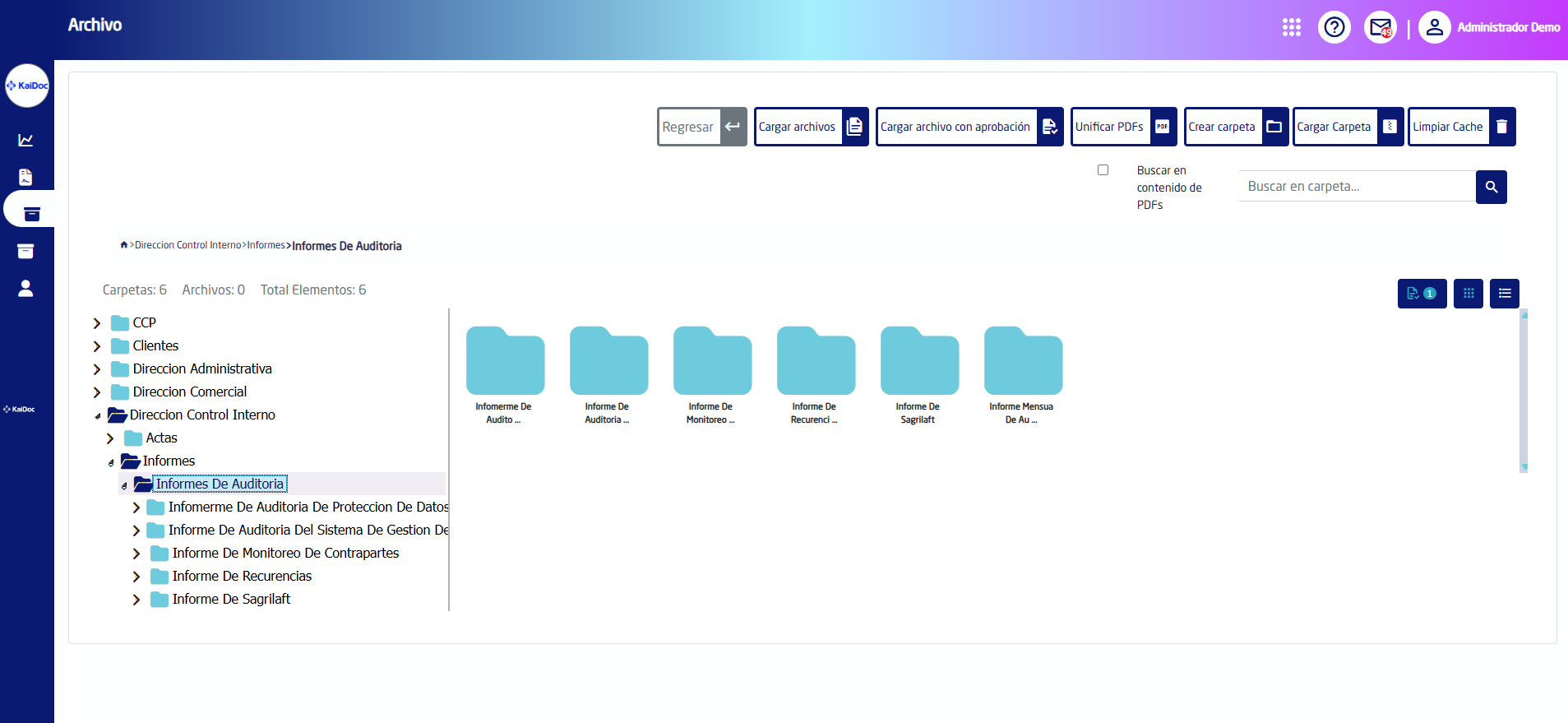This screenshot has height=723, width=1568.
Task: Select Informe De Sagrilaft in tree
Action: tap(231, 600)
